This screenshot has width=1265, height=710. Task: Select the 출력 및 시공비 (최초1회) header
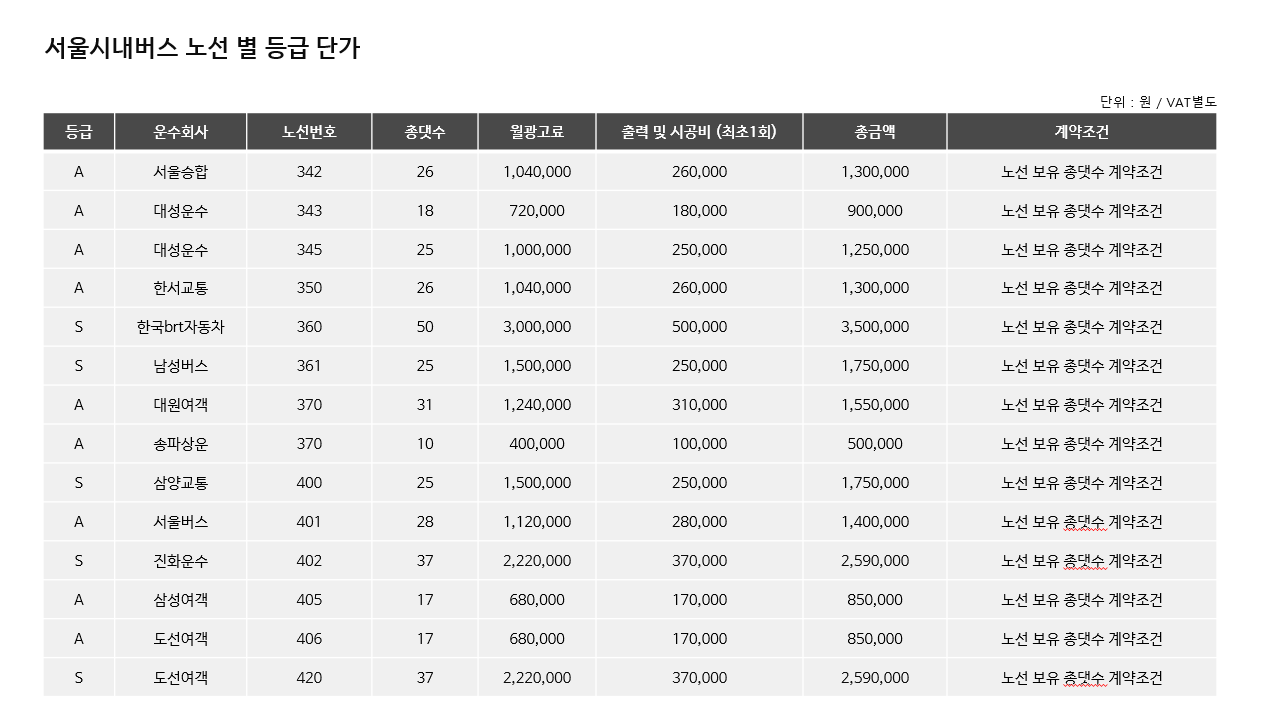[x=699, y=132]
